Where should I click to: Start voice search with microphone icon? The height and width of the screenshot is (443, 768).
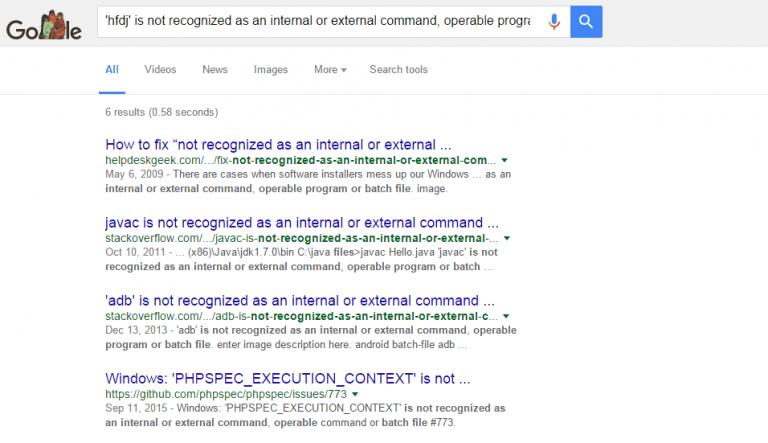[554, 22]
